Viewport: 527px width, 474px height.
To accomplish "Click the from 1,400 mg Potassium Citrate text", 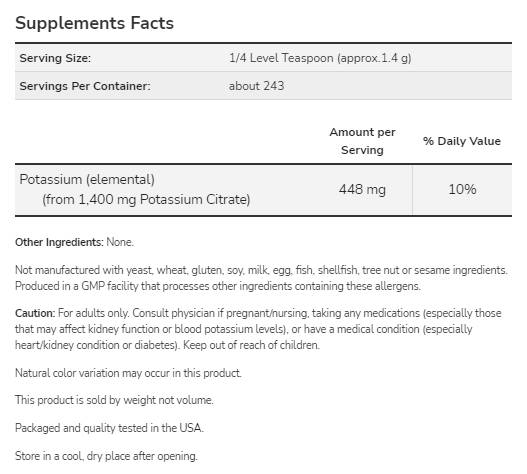I will click(146, 199).
